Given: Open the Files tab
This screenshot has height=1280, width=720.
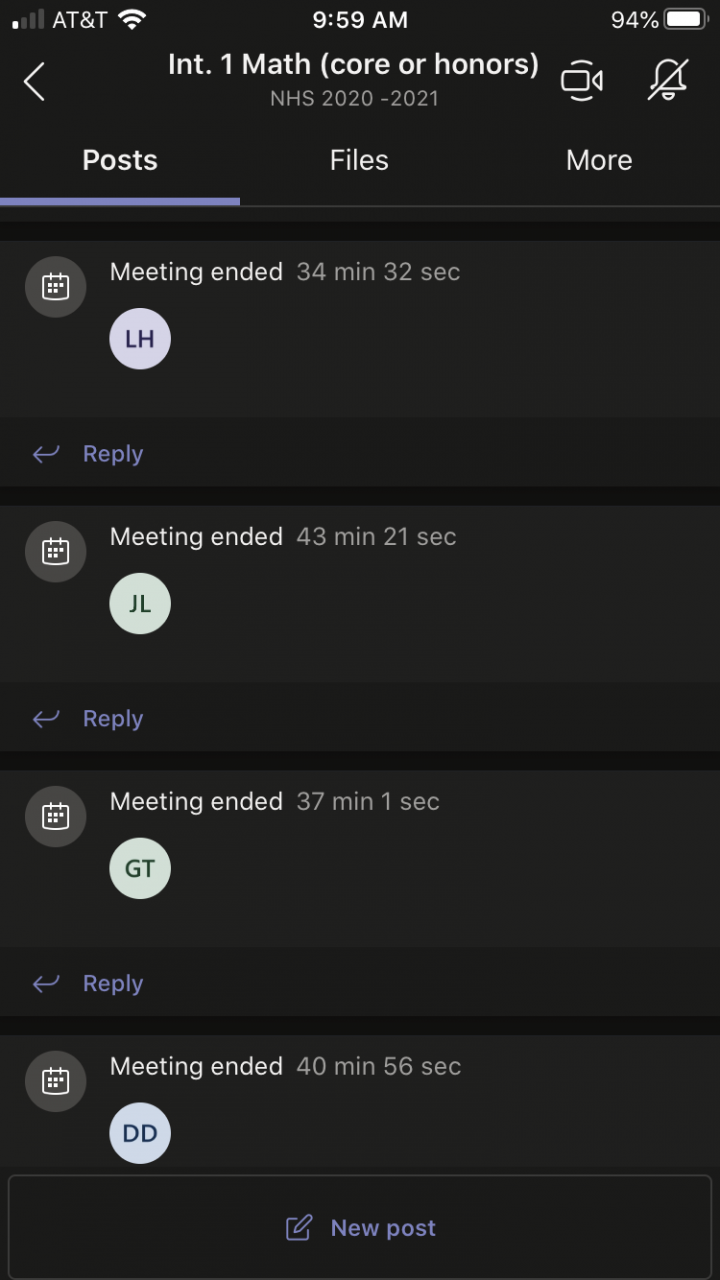Looking at the screenshot, I should [359, 161].
